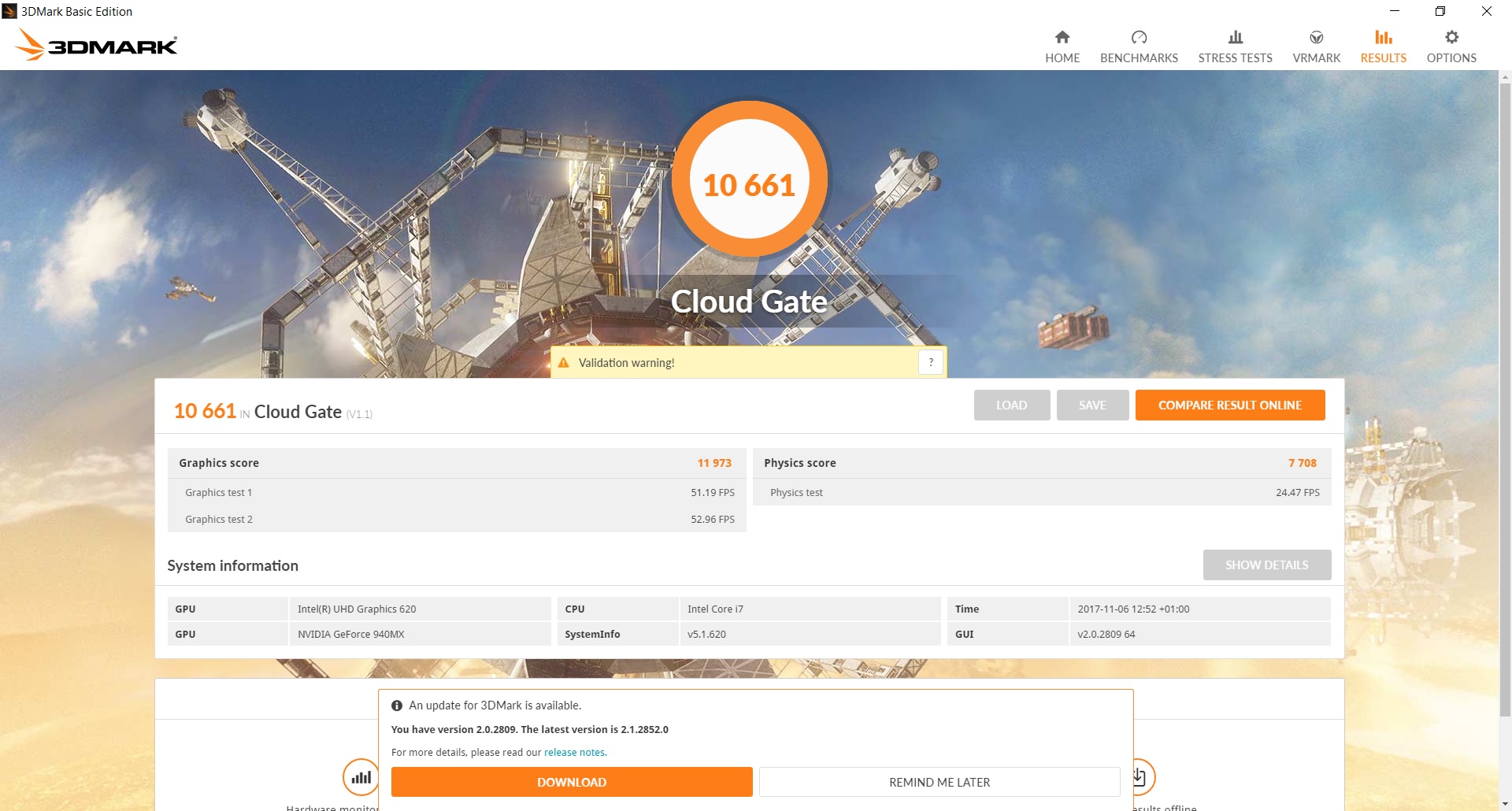Viewport: 1512px width, 811px height.
Task: Click NVIDIA GeForce 940MX cell
Action: tap(421, 634)
